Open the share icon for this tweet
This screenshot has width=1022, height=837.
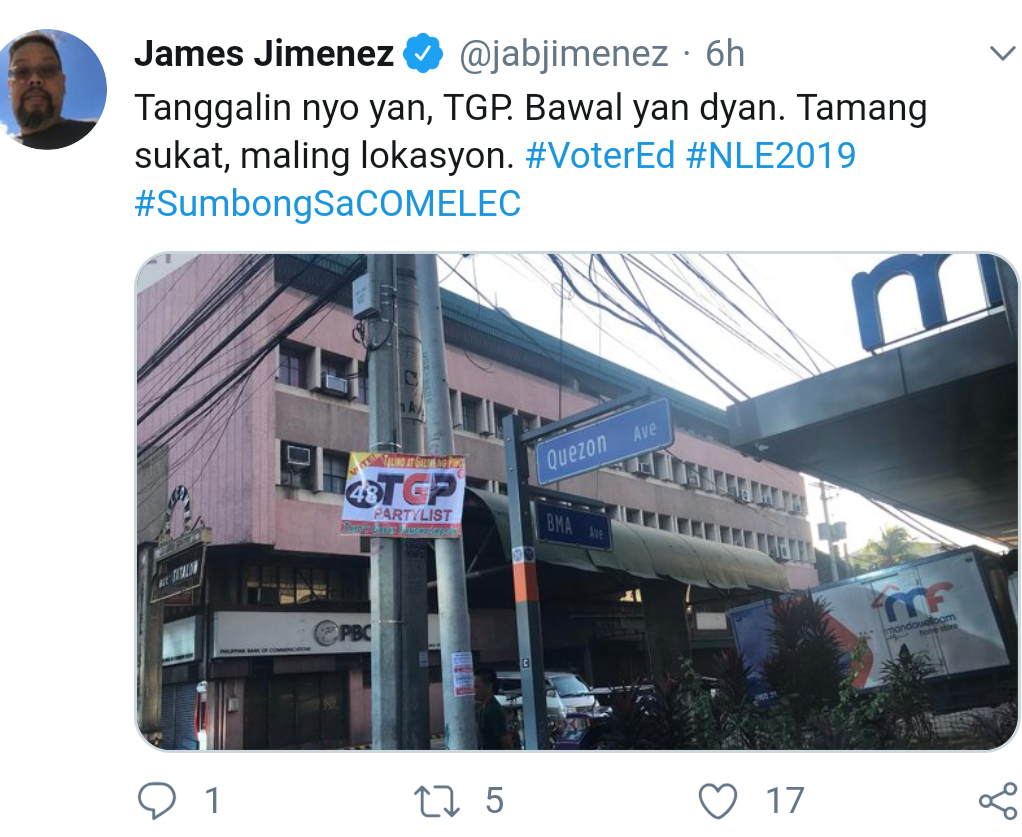coord(999,800)
